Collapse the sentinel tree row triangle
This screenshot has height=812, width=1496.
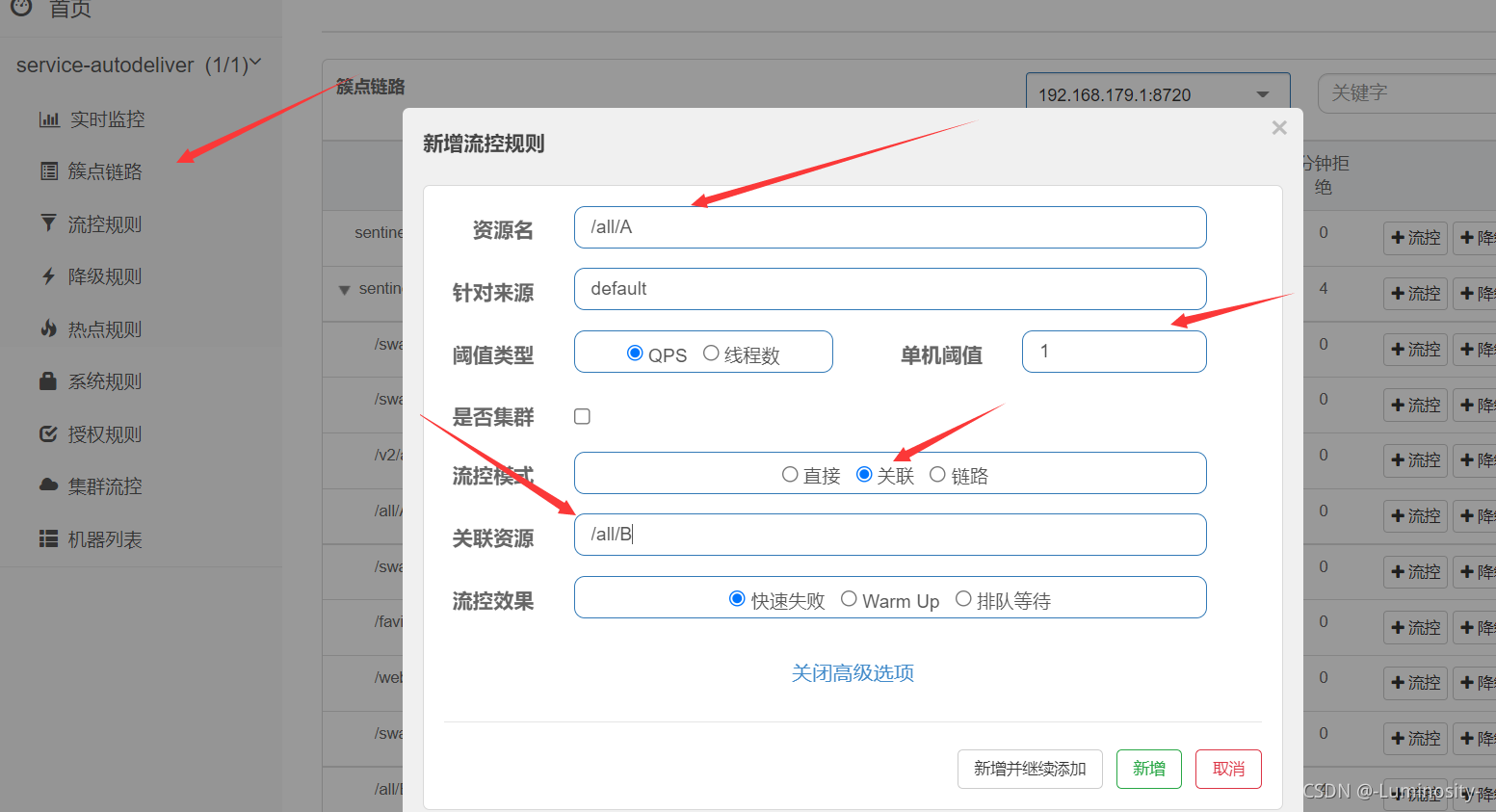pyautogui.click(x=345, y=290)
